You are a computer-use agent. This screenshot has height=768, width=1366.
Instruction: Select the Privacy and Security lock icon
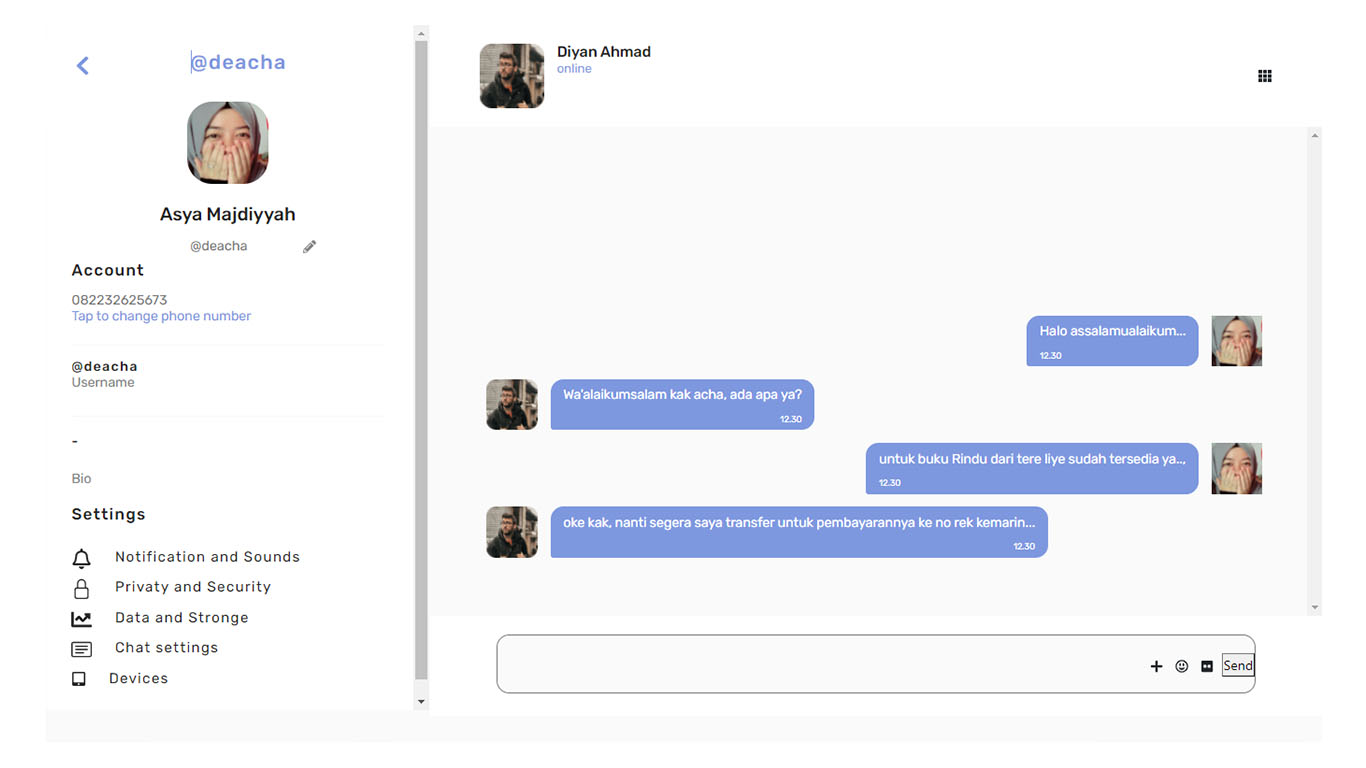[82, 588]
